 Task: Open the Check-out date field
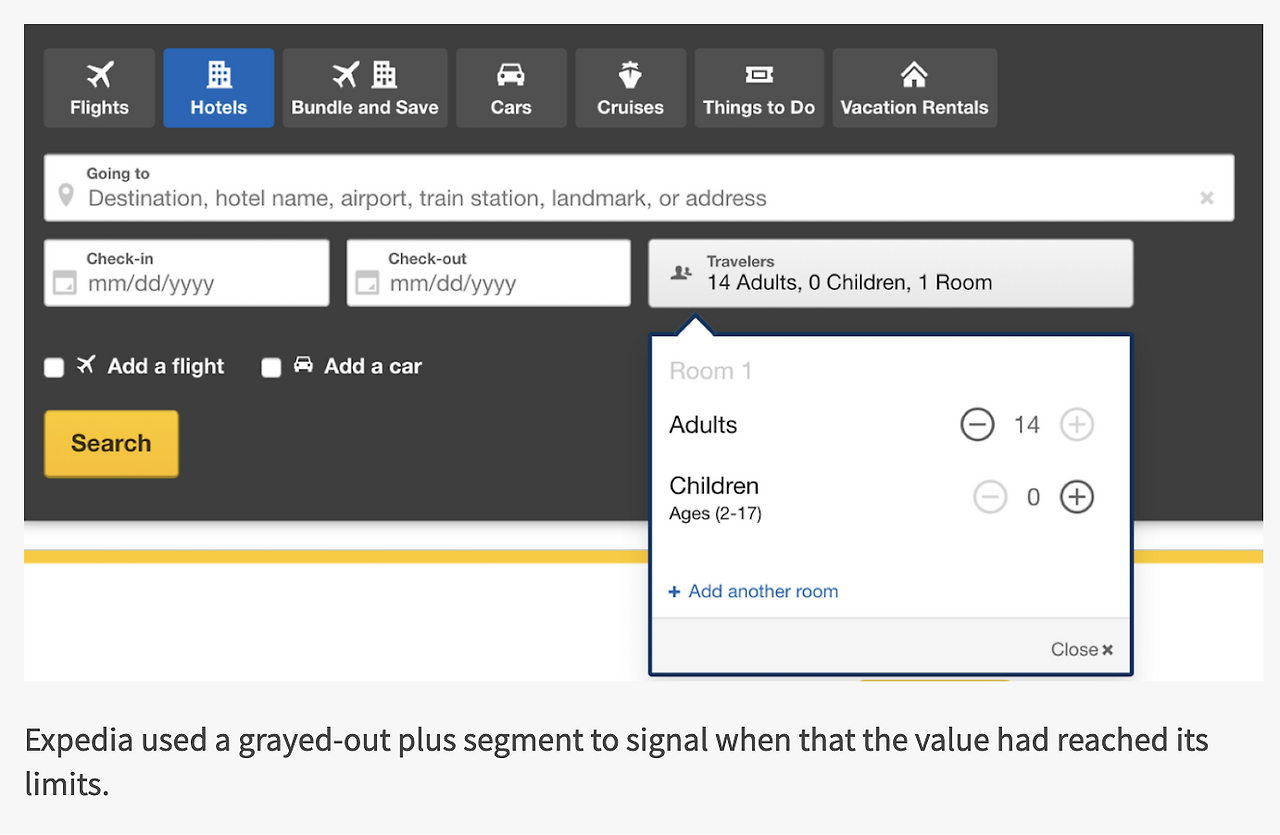click(x=489, y=273)
